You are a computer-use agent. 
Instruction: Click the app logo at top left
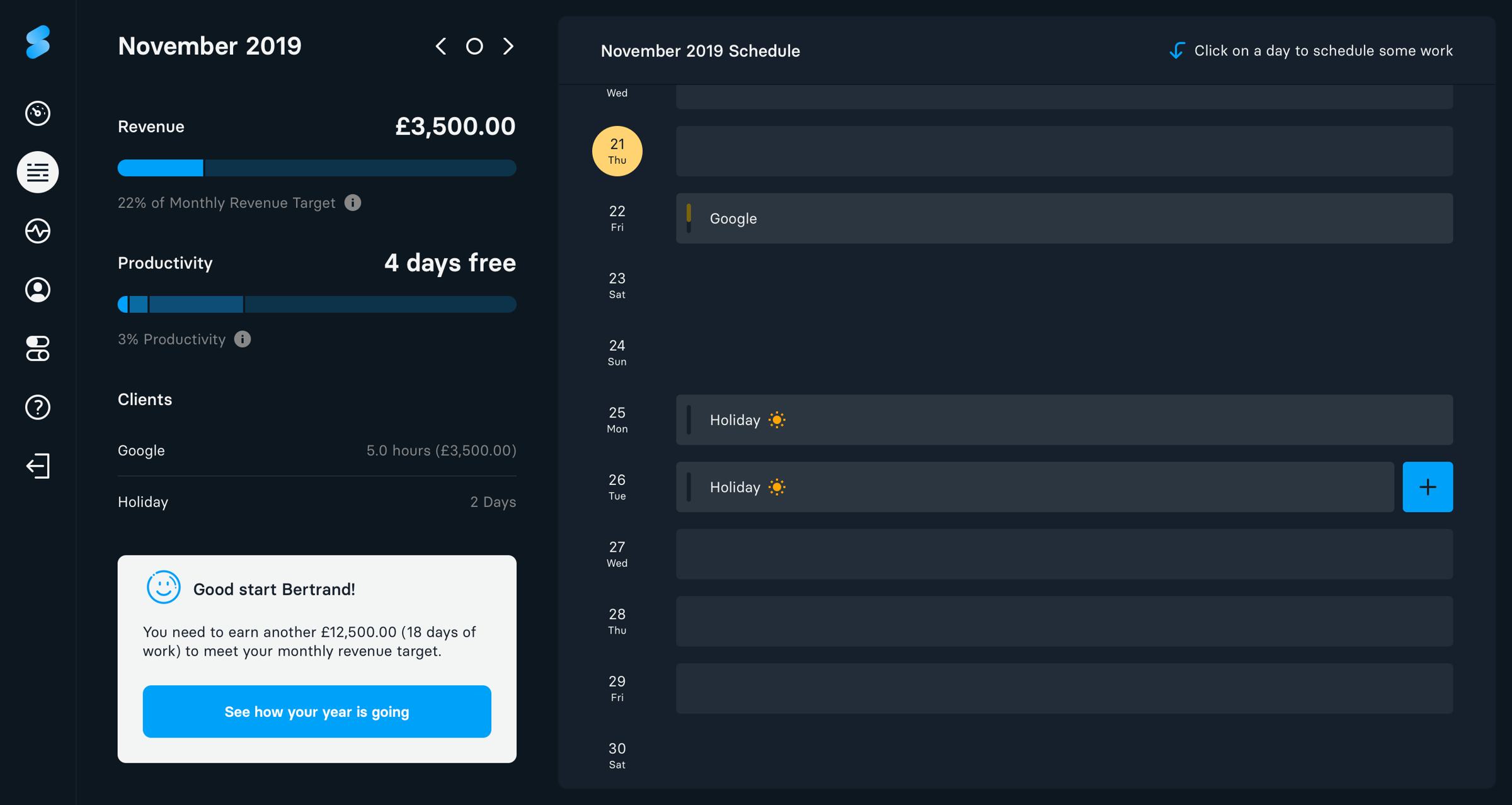click(38, 42)
